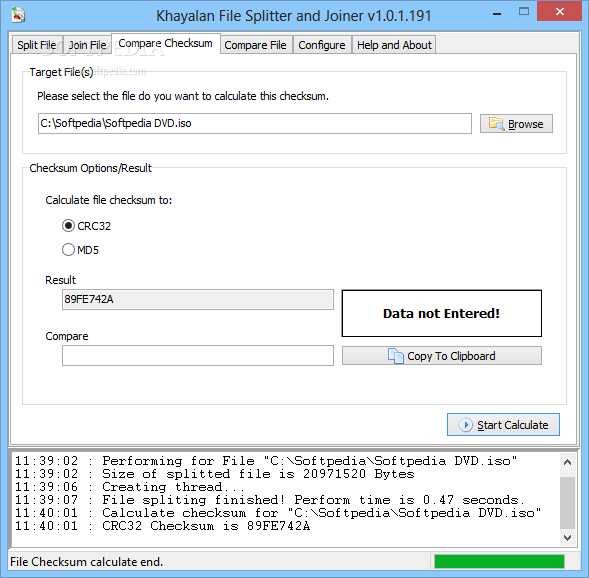This screenshot has height=578, width=589.
Task: Close the Khayalan File Splitter window
Action: pyautogui.click(x=560, y=12)
